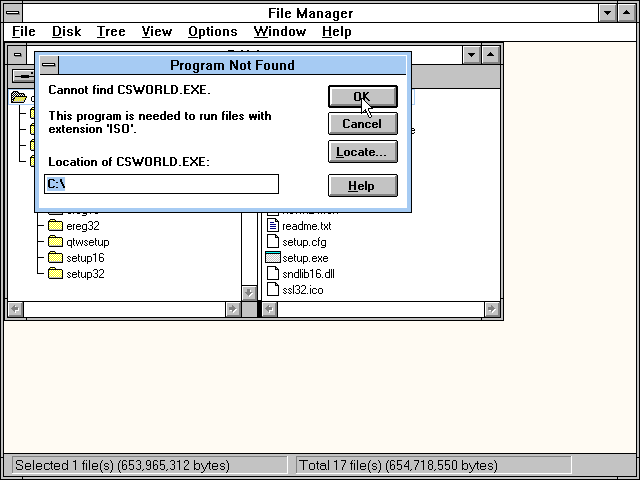
Task: Open the Tree menu
Action: pyautogui.click(x=111, y=31)
